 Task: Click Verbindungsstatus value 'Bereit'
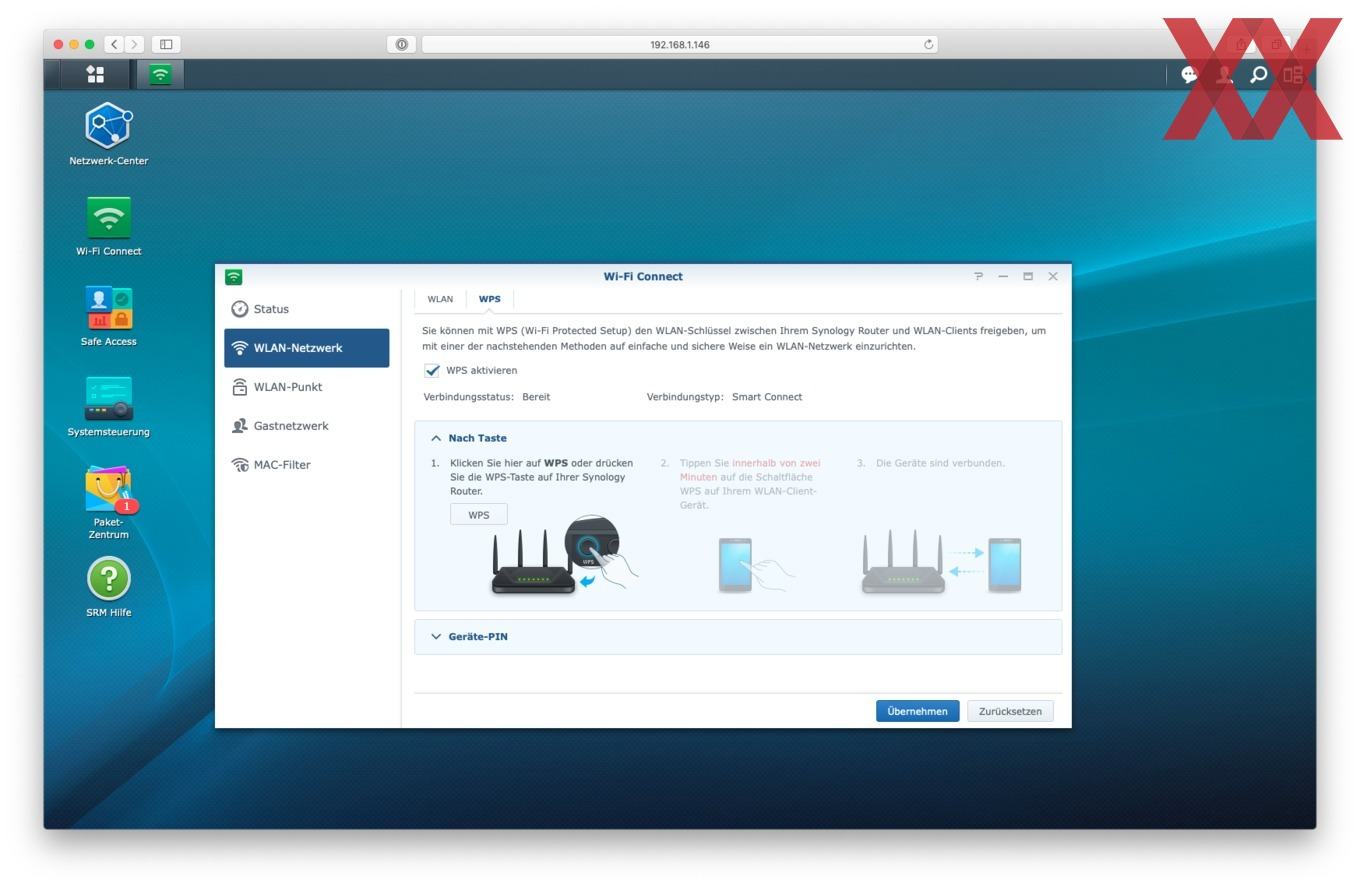click(x=536, y=397)
